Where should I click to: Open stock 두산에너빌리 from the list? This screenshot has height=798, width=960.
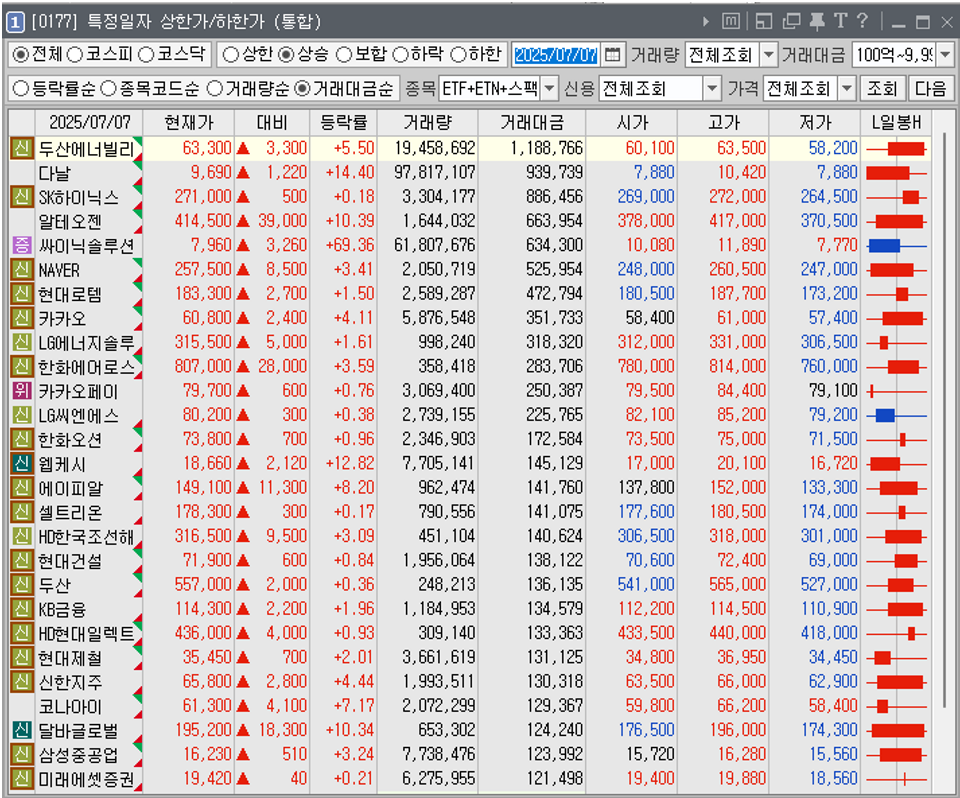(86, 149)
